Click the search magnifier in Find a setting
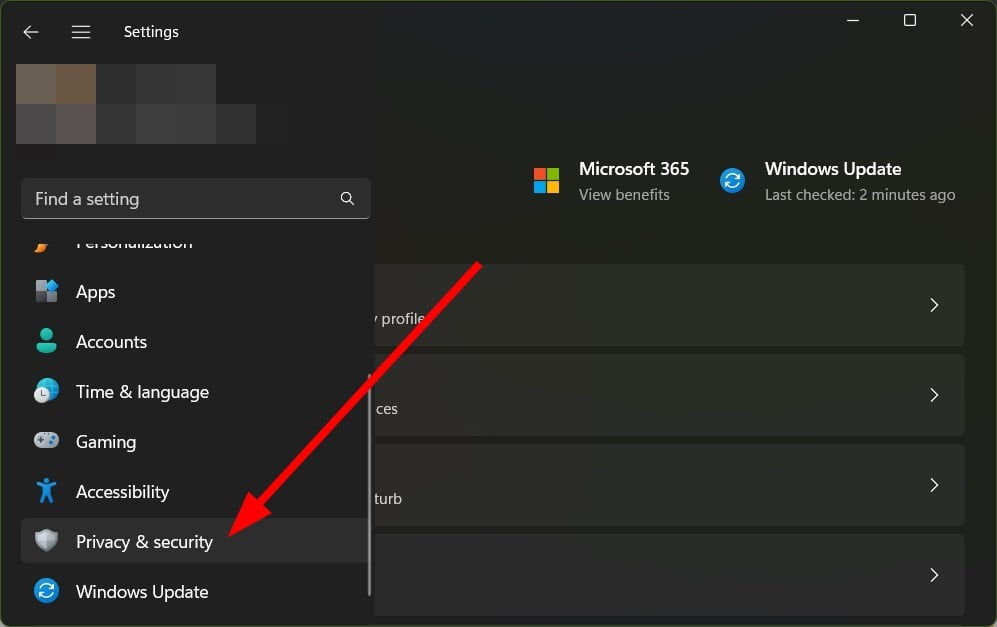Image resolution: width=997 pixels, height=627 pixels. (347, 199)
